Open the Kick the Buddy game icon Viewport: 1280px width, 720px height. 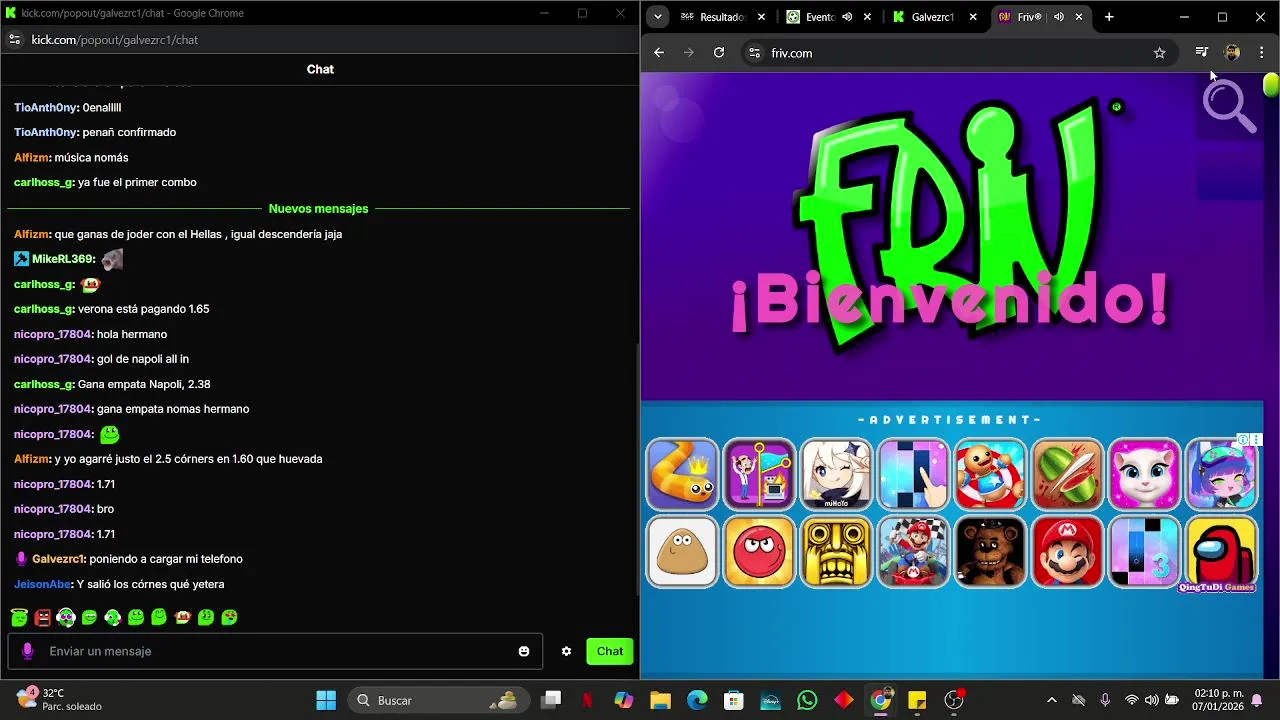click(x=990, y=474)
